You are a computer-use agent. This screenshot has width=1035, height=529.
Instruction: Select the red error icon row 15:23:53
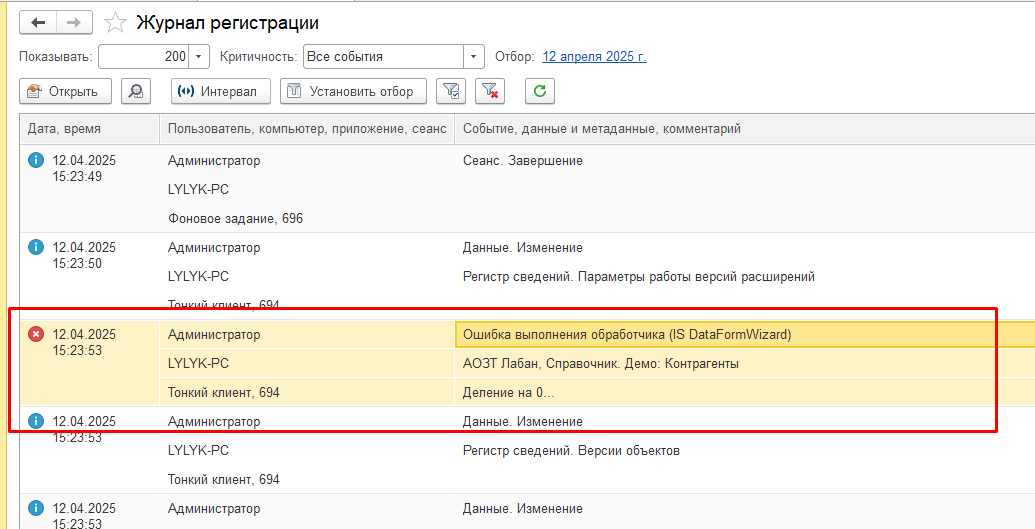36,335
